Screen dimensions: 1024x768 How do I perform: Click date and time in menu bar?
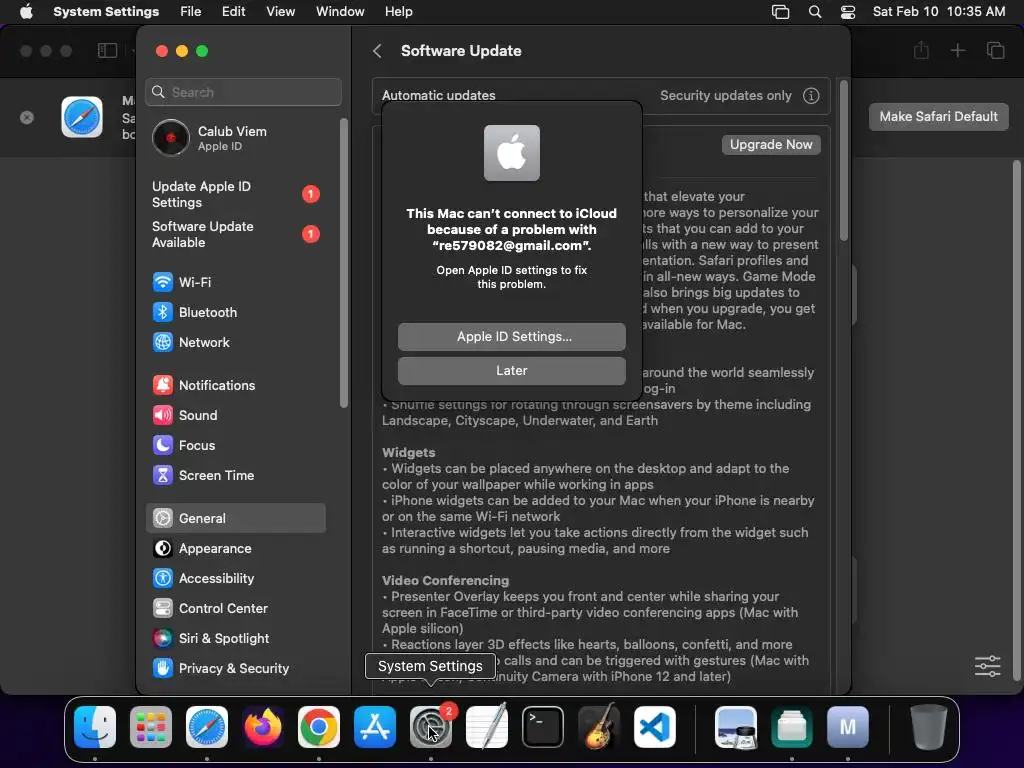[938, 12]
